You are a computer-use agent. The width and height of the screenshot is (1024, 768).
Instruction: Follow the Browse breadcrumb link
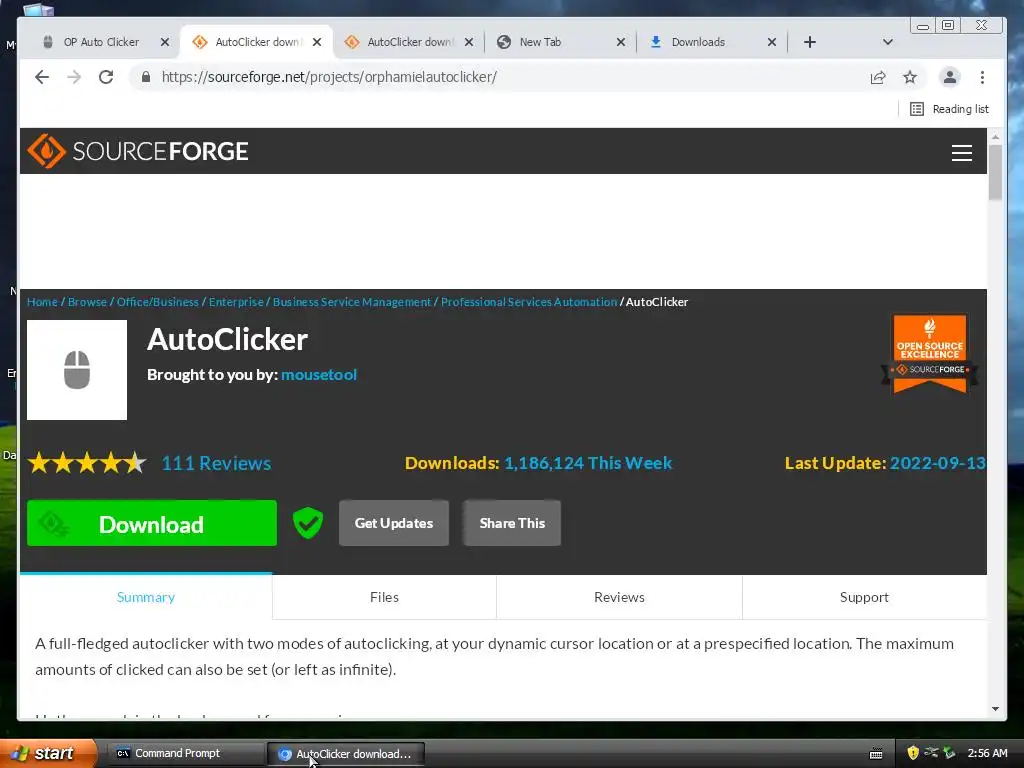87,302
